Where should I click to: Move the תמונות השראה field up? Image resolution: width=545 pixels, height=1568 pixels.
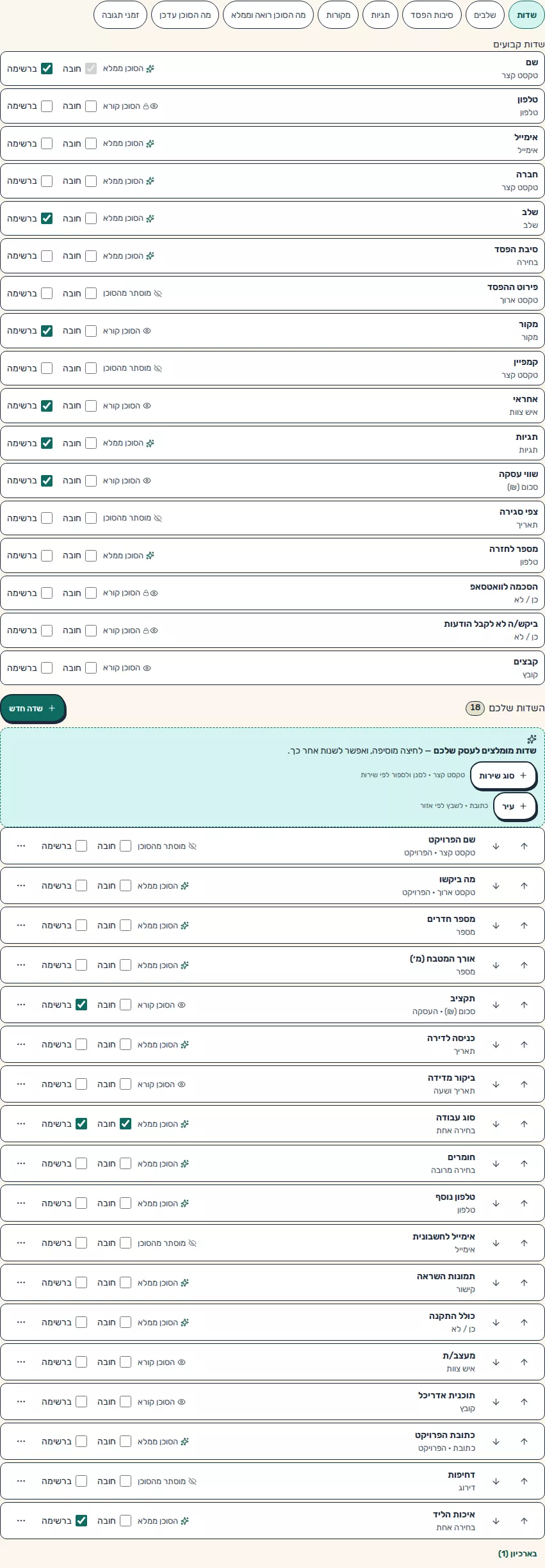(x=525, y=1283)
